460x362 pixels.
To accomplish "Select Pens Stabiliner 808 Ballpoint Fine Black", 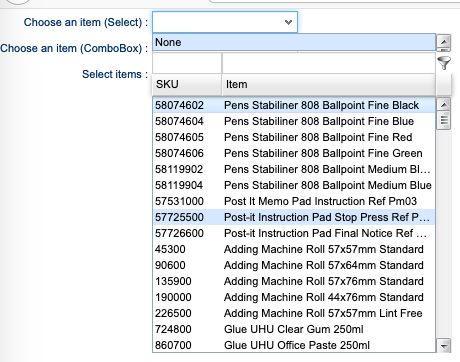I will pyautogui.click(x=294, y=105).
